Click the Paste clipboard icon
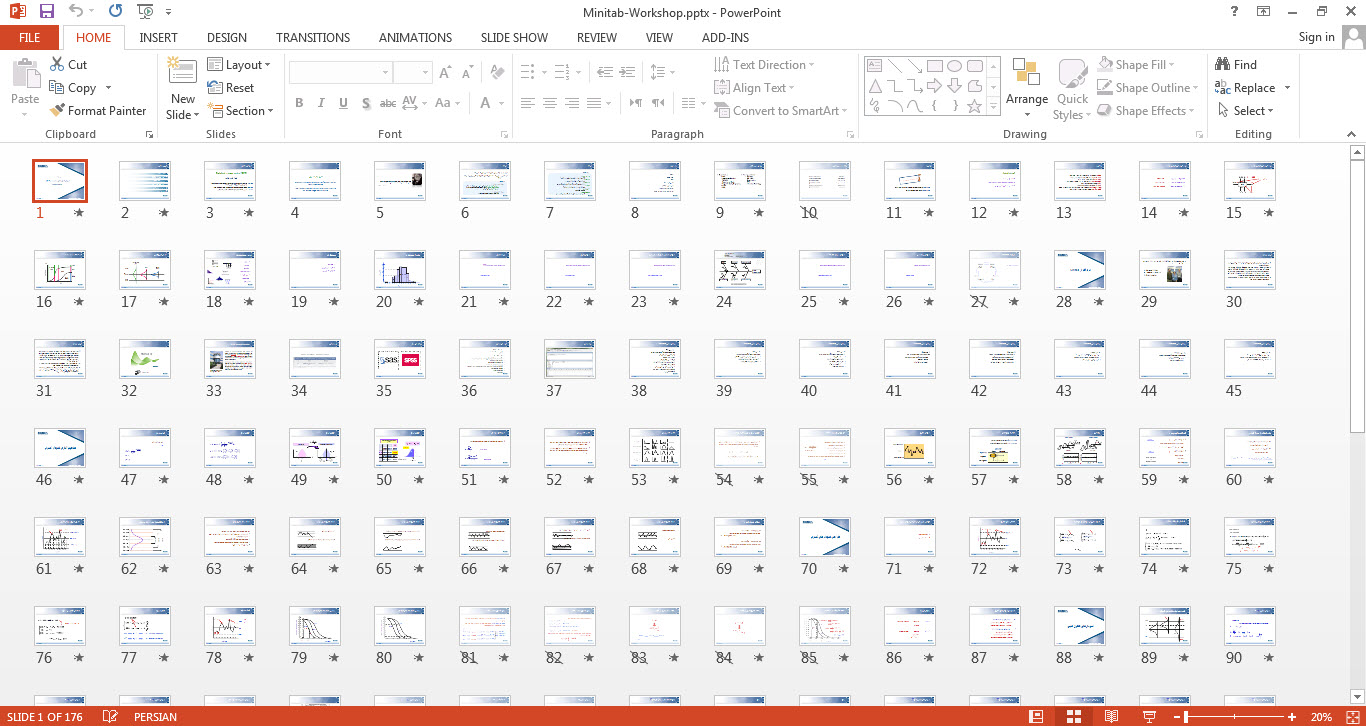 [25, 74]
